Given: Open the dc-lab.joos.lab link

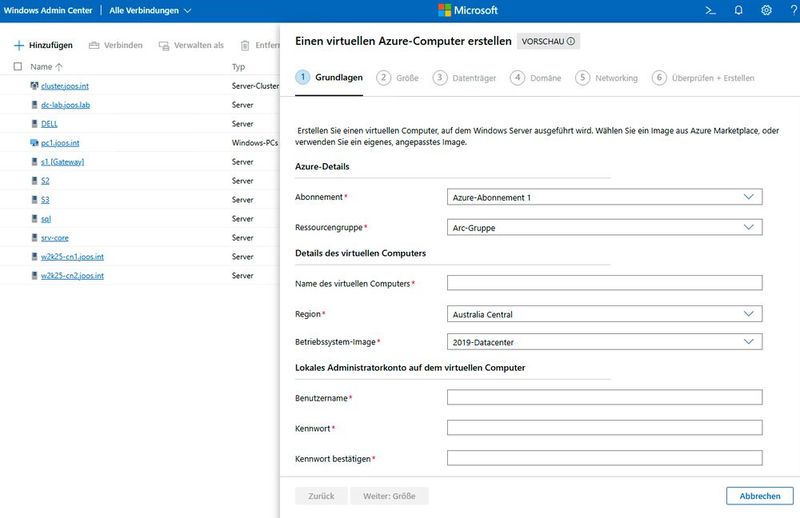Looking at the screenshot, I should (65, 105).
